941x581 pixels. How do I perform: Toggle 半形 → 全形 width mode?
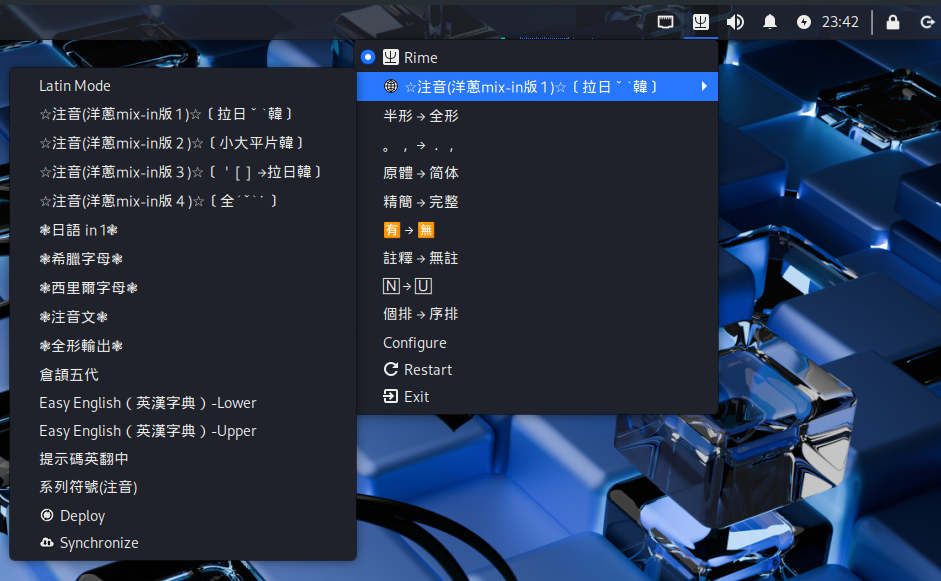coord(421,116)
